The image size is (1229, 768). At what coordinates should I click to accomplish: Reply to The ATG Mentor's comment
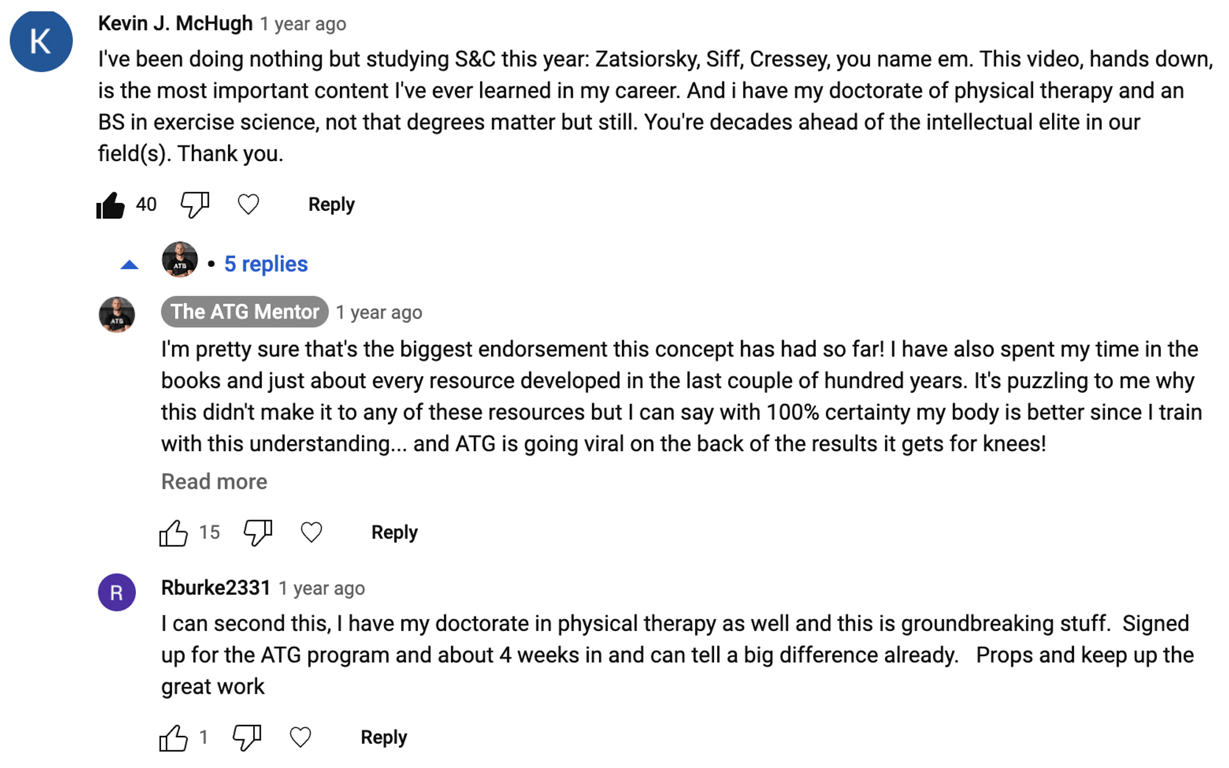[394, 533]
